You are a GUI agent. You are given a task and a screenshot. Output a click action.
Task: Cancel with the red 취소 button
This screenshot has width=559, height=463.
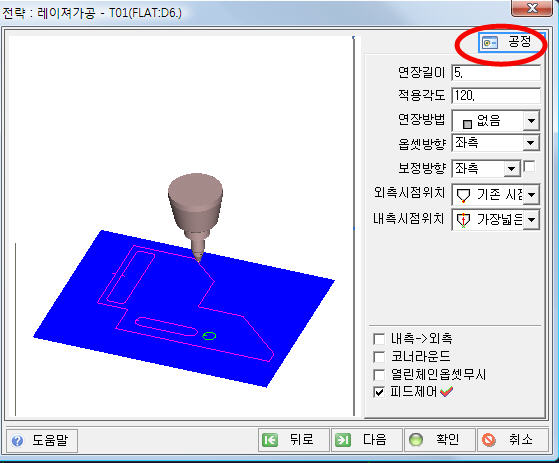[513, 439]
